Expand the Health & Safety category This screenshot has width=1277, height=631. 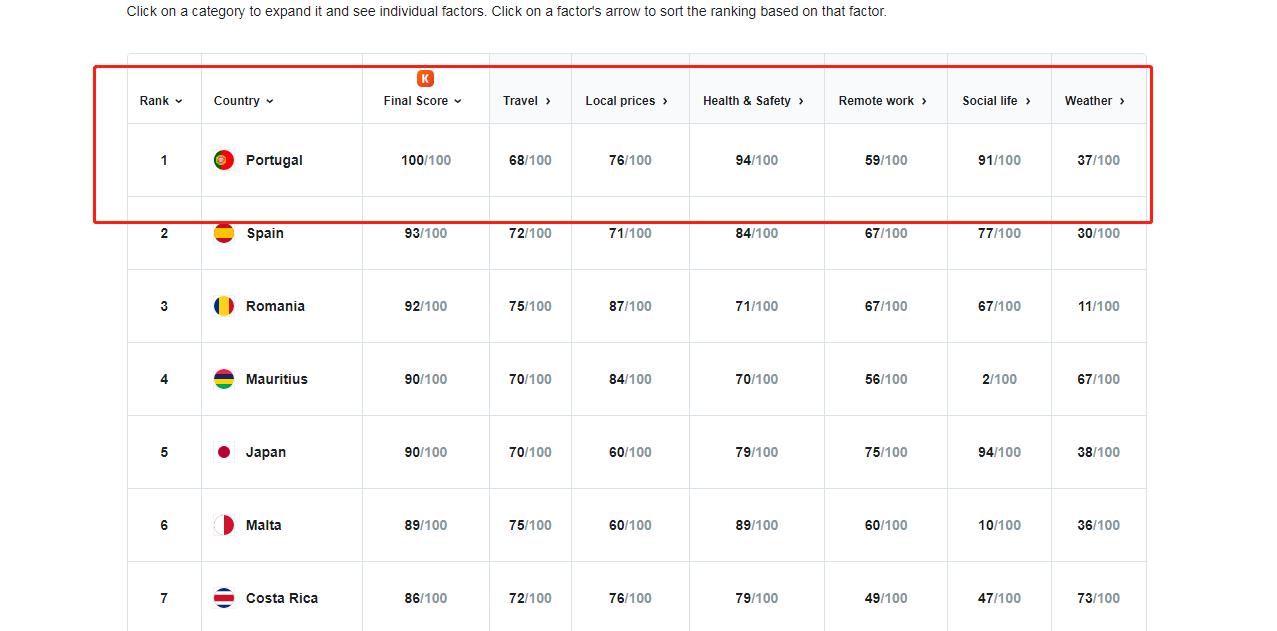point(753,101)
